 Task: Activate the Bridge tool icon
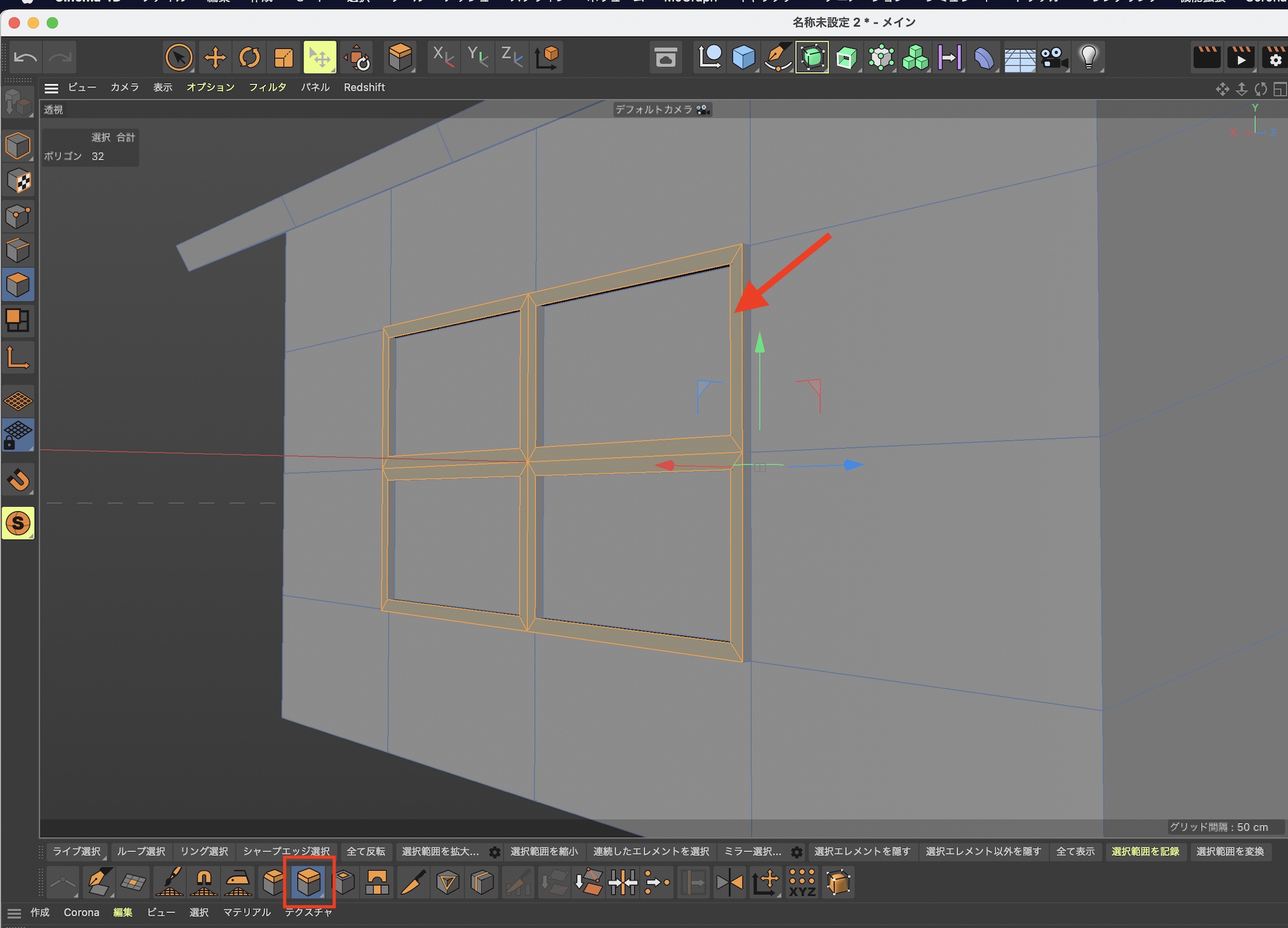[x=377, y=882]
